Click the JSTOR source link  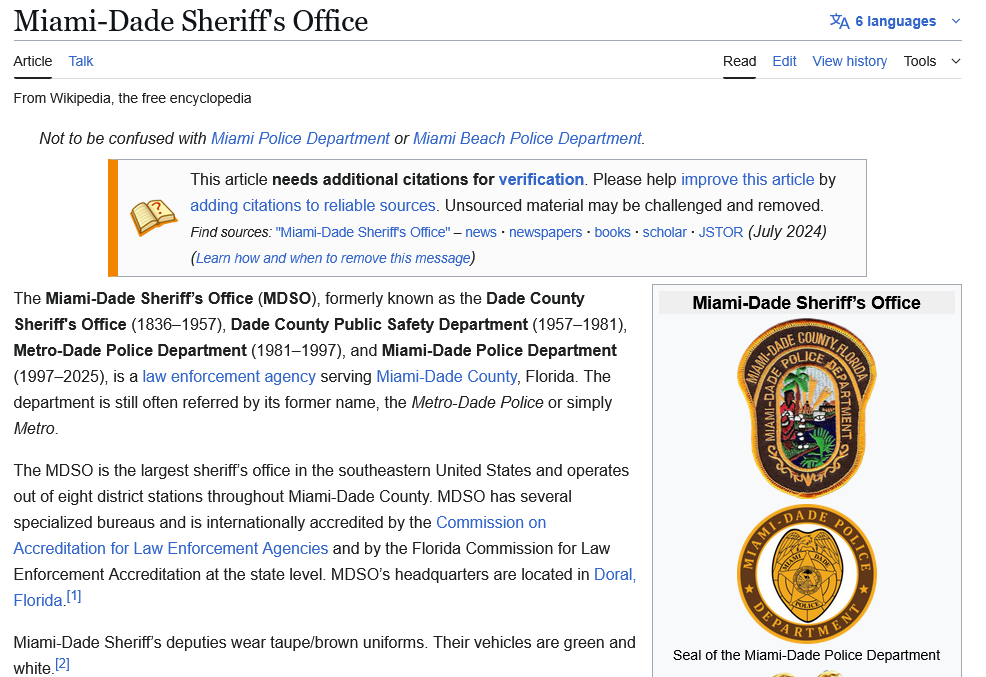tap(720, 232)
